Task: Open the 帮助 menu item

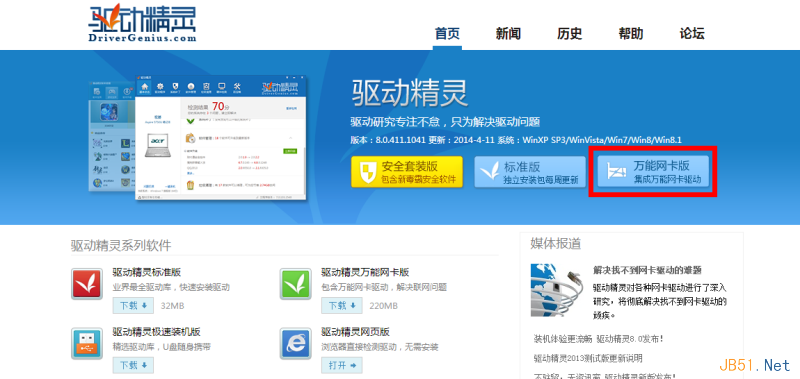Action: pos(631,34)
